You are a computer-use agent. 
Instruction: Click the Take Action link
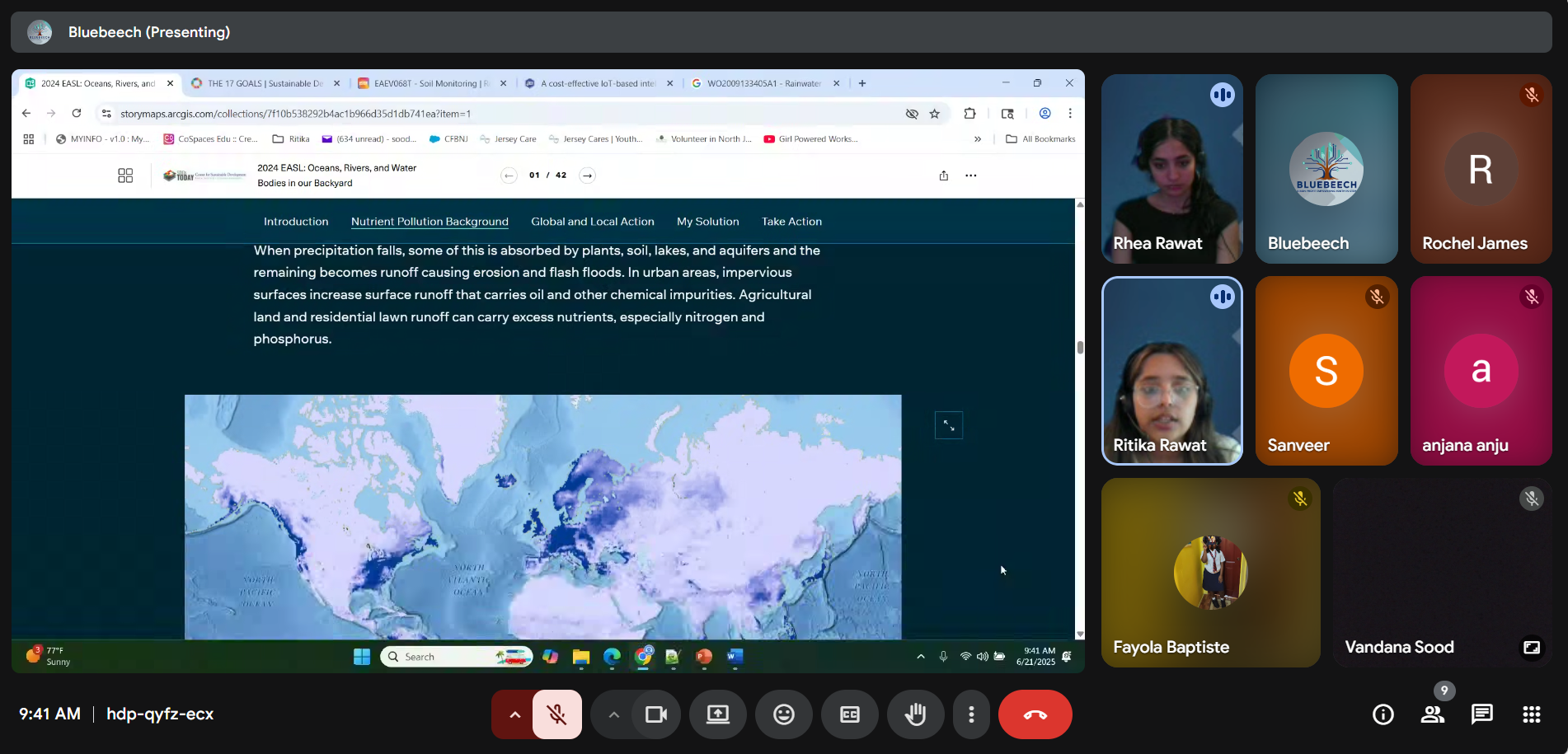pos(791,222)
